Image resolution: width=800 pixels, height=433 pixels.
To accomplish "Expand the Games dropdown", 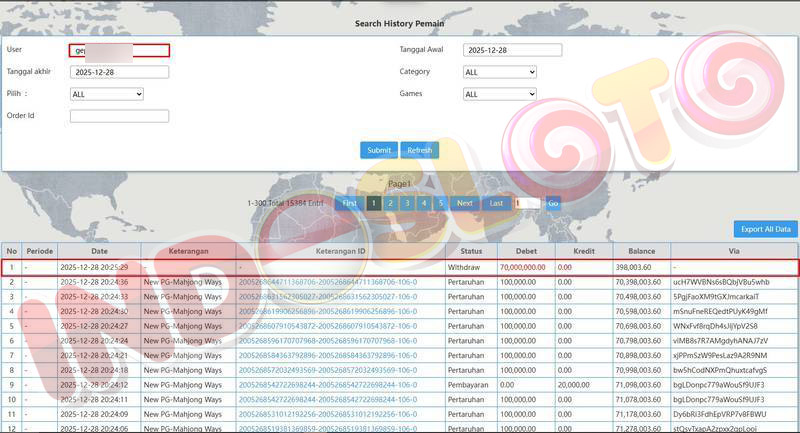I will [x=500, y=94].
